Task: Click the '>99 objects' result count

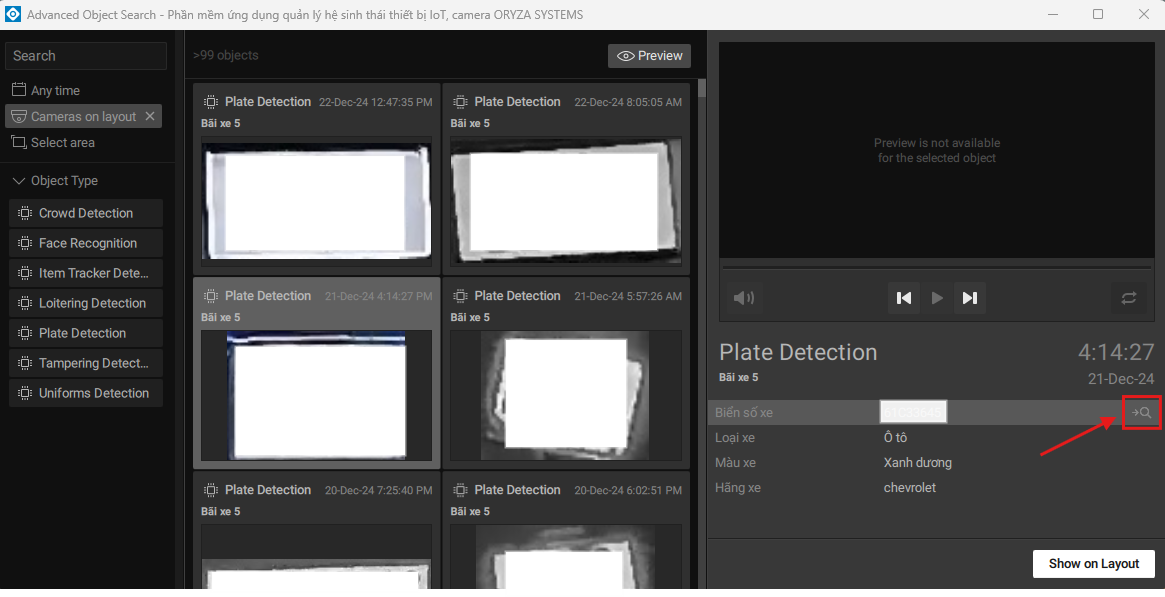Action: click(x=226, y=55)
